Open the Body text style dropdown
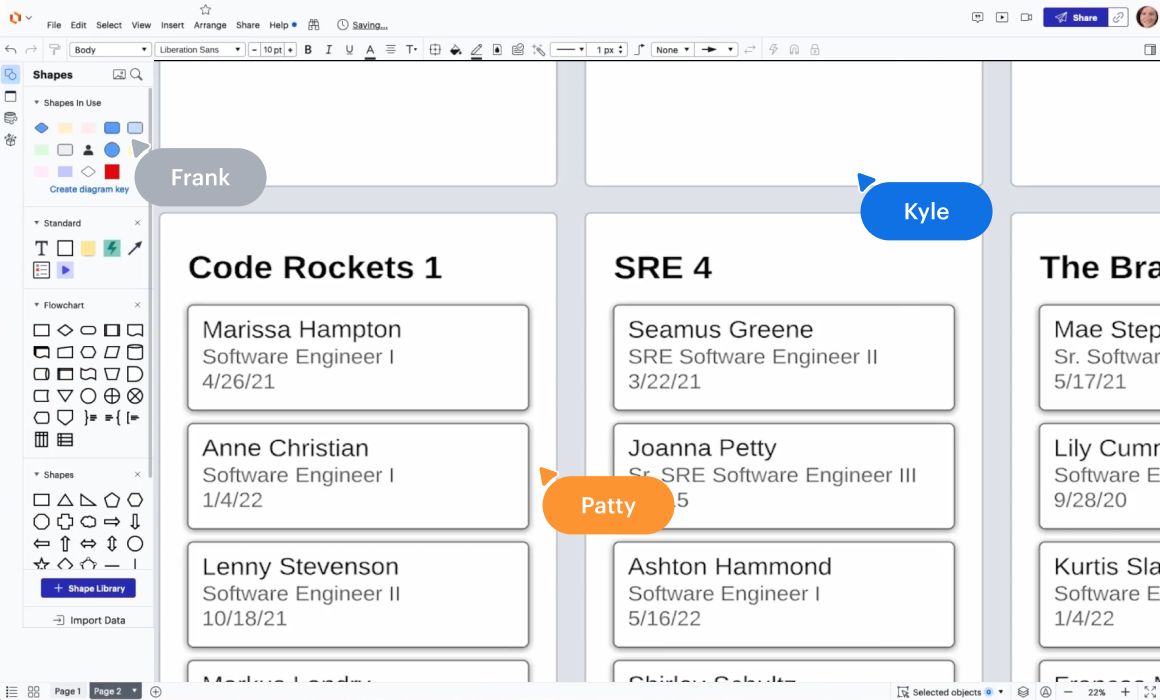The height and width of the screenshot is (700, 1160). (110, 50)
